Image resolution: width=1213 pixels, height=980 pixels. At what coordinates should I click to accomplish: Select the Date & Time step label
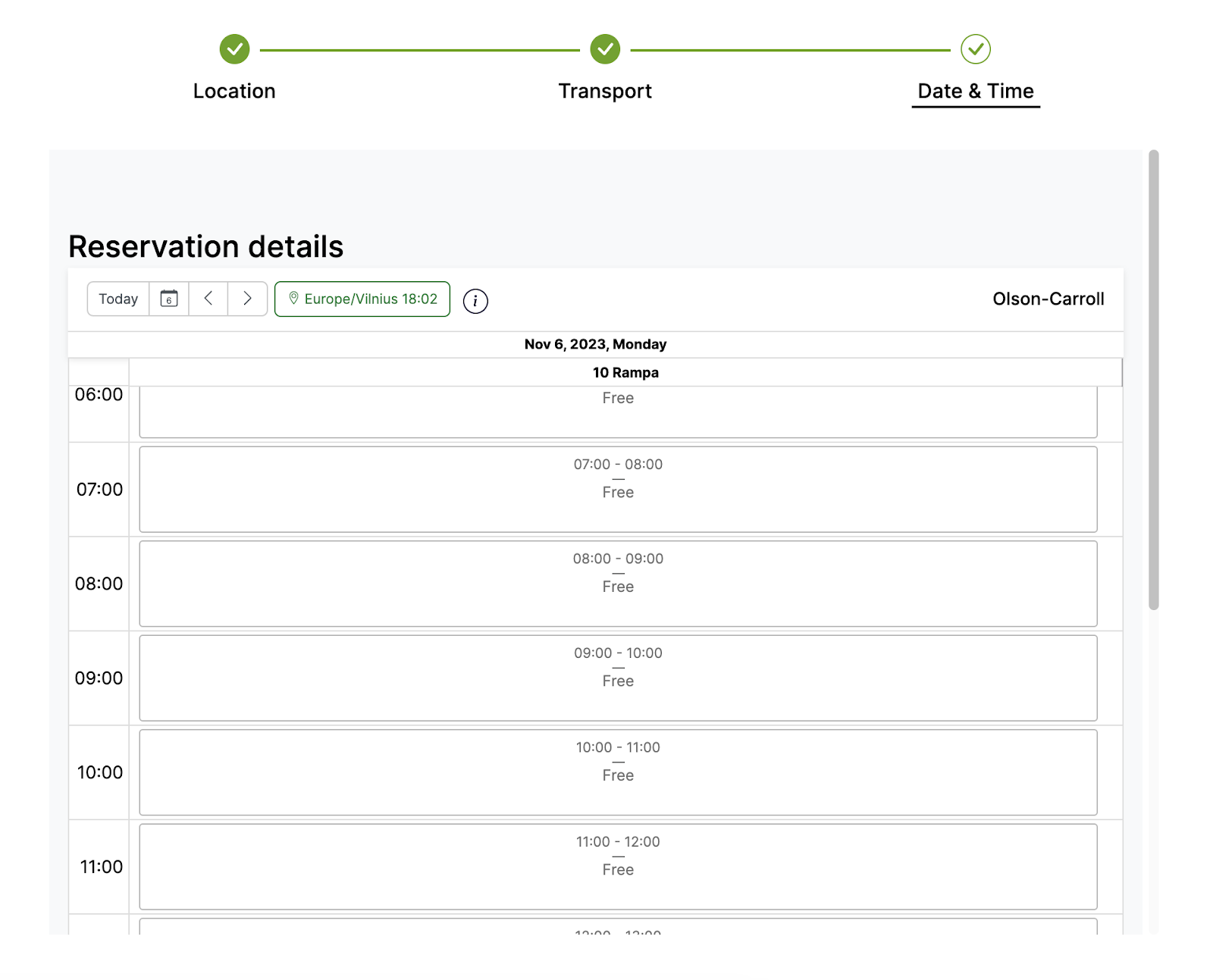975,91
